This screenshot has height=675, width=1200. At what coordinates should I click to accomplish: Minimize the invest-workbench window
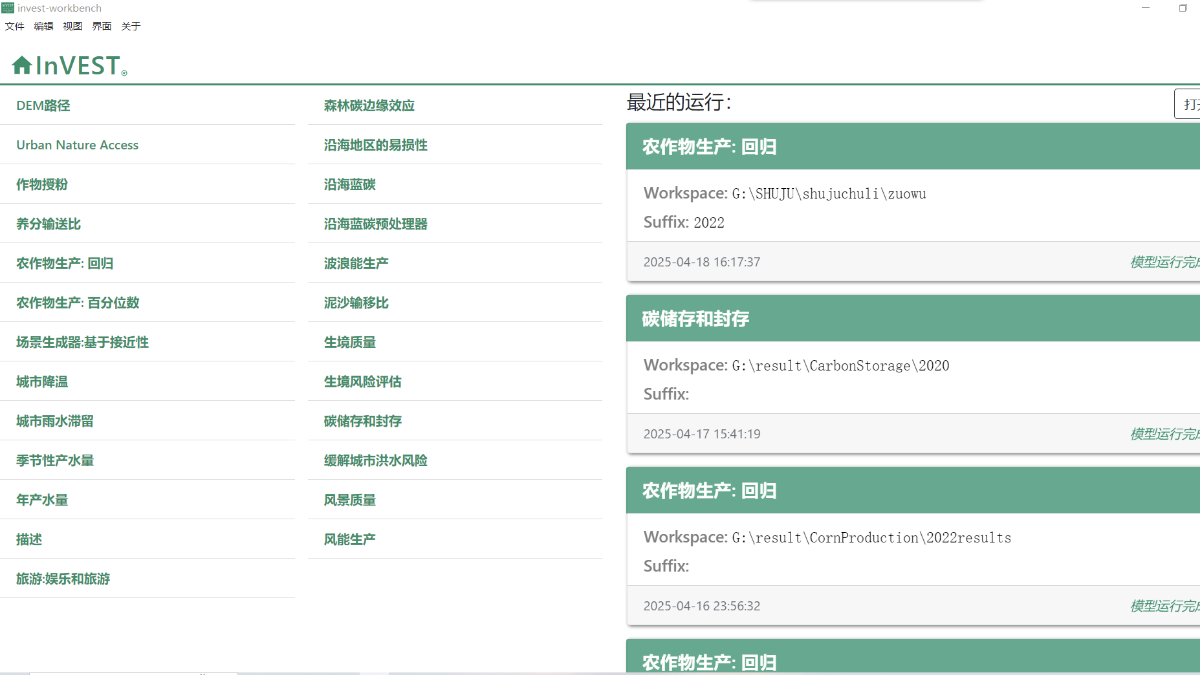point(1144,8)
